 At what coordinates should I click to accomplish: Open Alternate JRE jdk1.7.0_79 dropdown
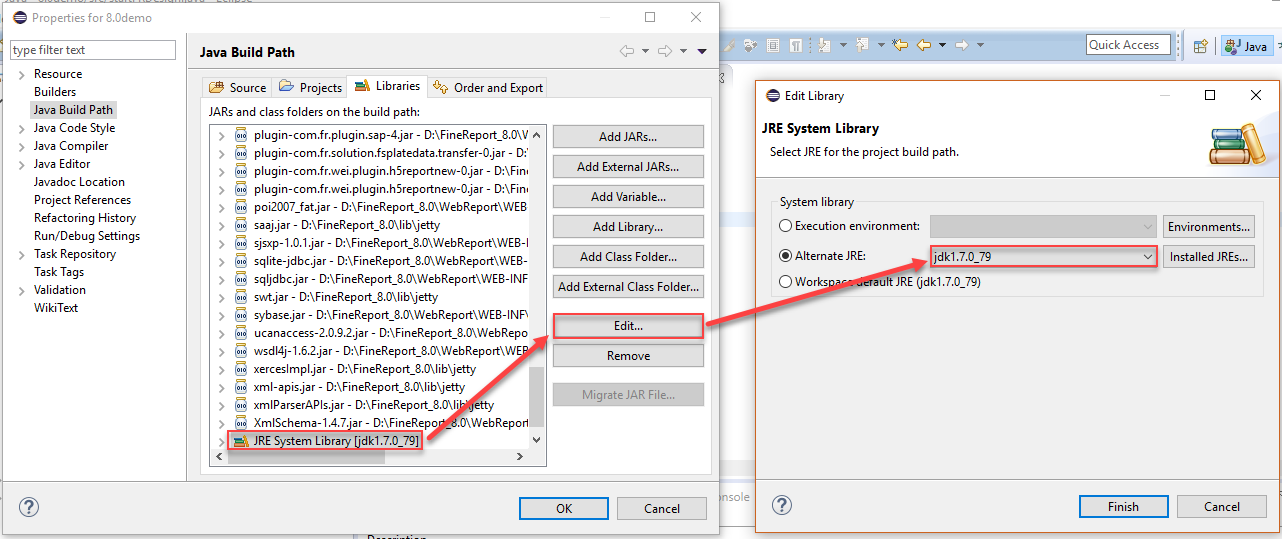[1148, 257]
